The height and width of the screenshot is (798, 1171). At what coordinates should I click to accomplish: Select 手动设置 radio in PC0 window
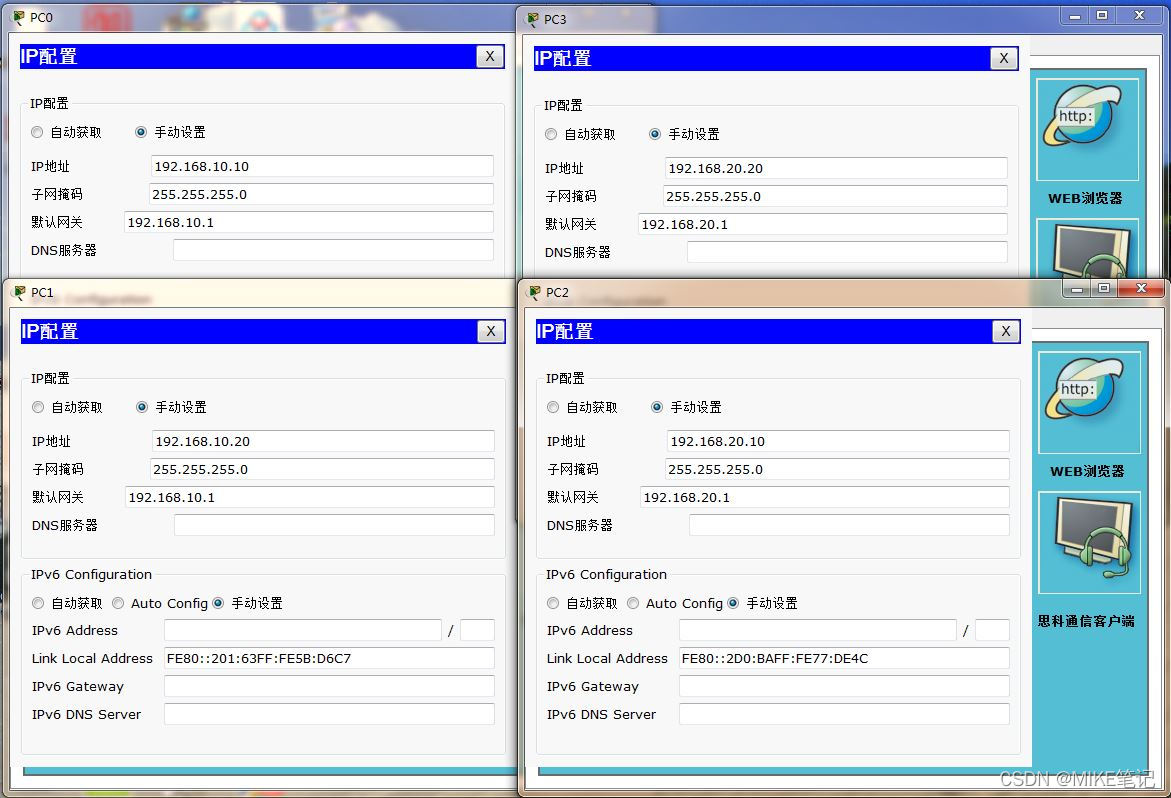pos(140,132)
